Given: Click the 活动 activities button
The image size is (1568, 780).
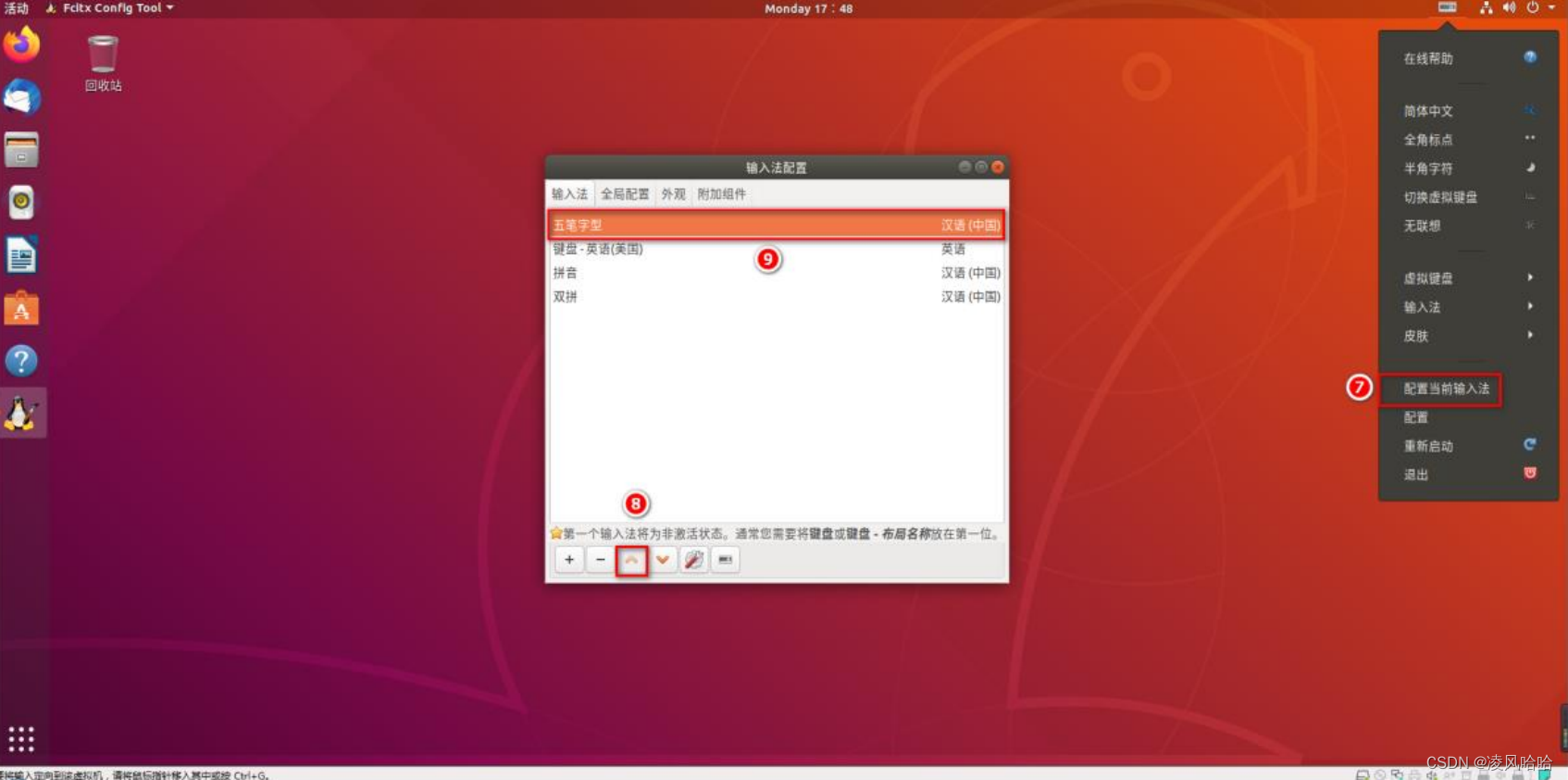Looking at the screenshot, I should [16, 7].
